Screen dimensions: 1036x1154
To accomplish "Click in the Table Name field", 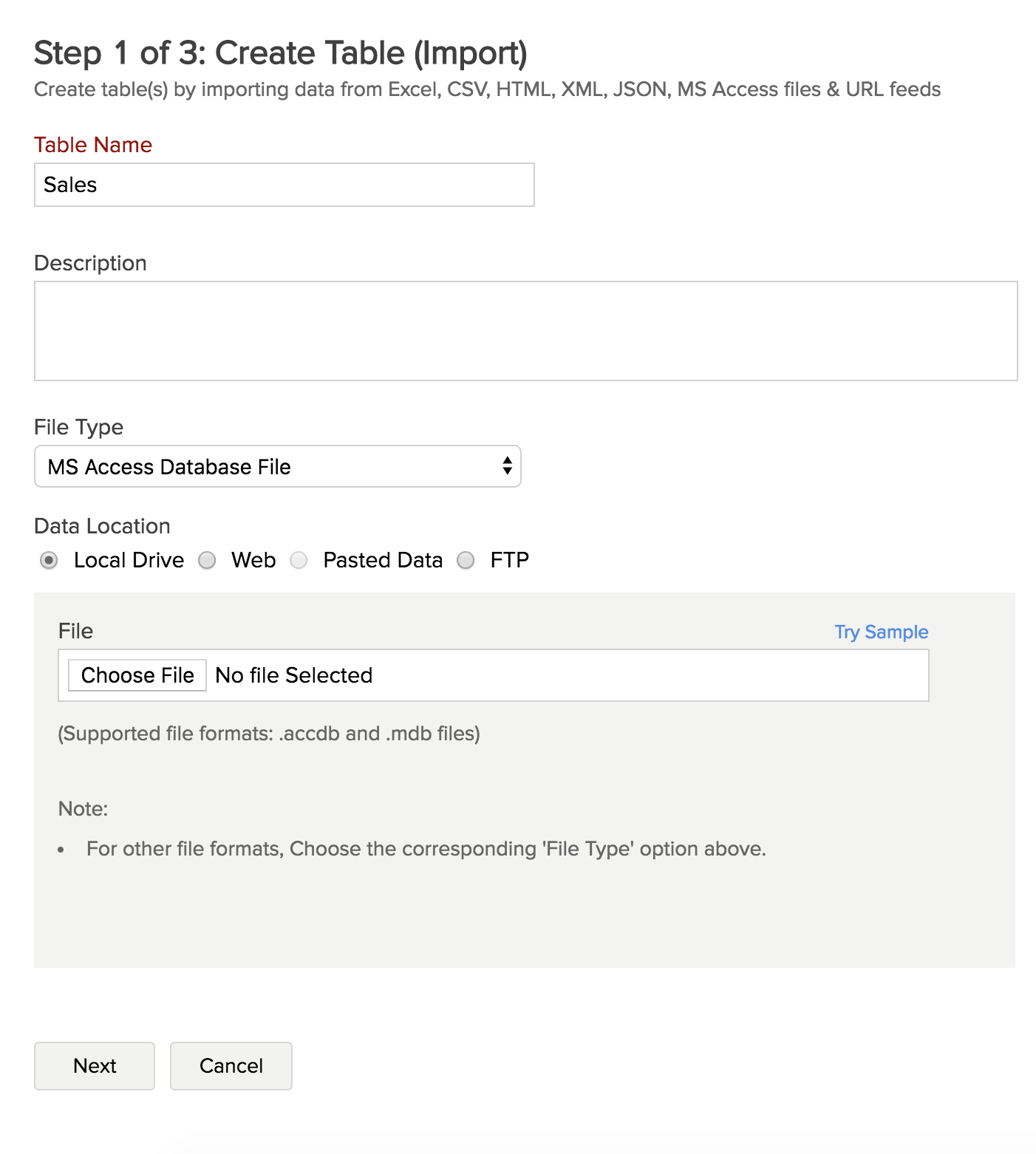I will point(284,185).
